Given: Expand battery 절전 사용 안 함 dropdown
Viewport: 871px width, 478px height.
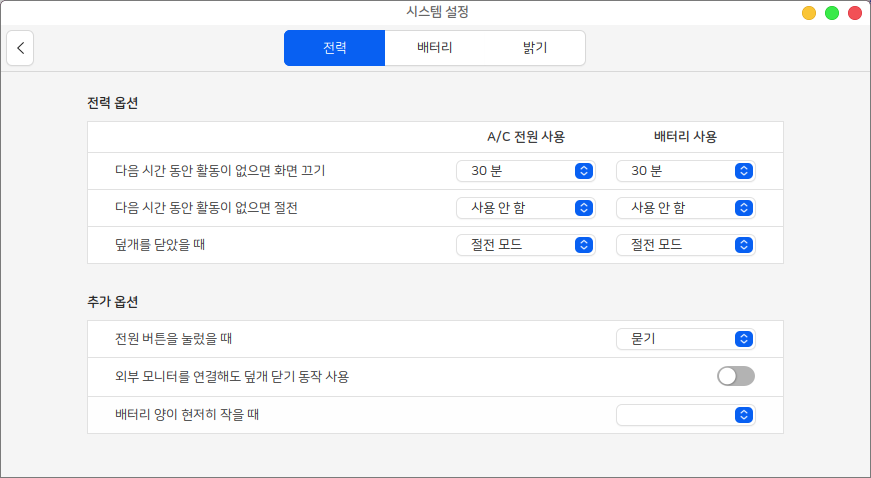Looking at the screenshot, I should tap(685, 208).
